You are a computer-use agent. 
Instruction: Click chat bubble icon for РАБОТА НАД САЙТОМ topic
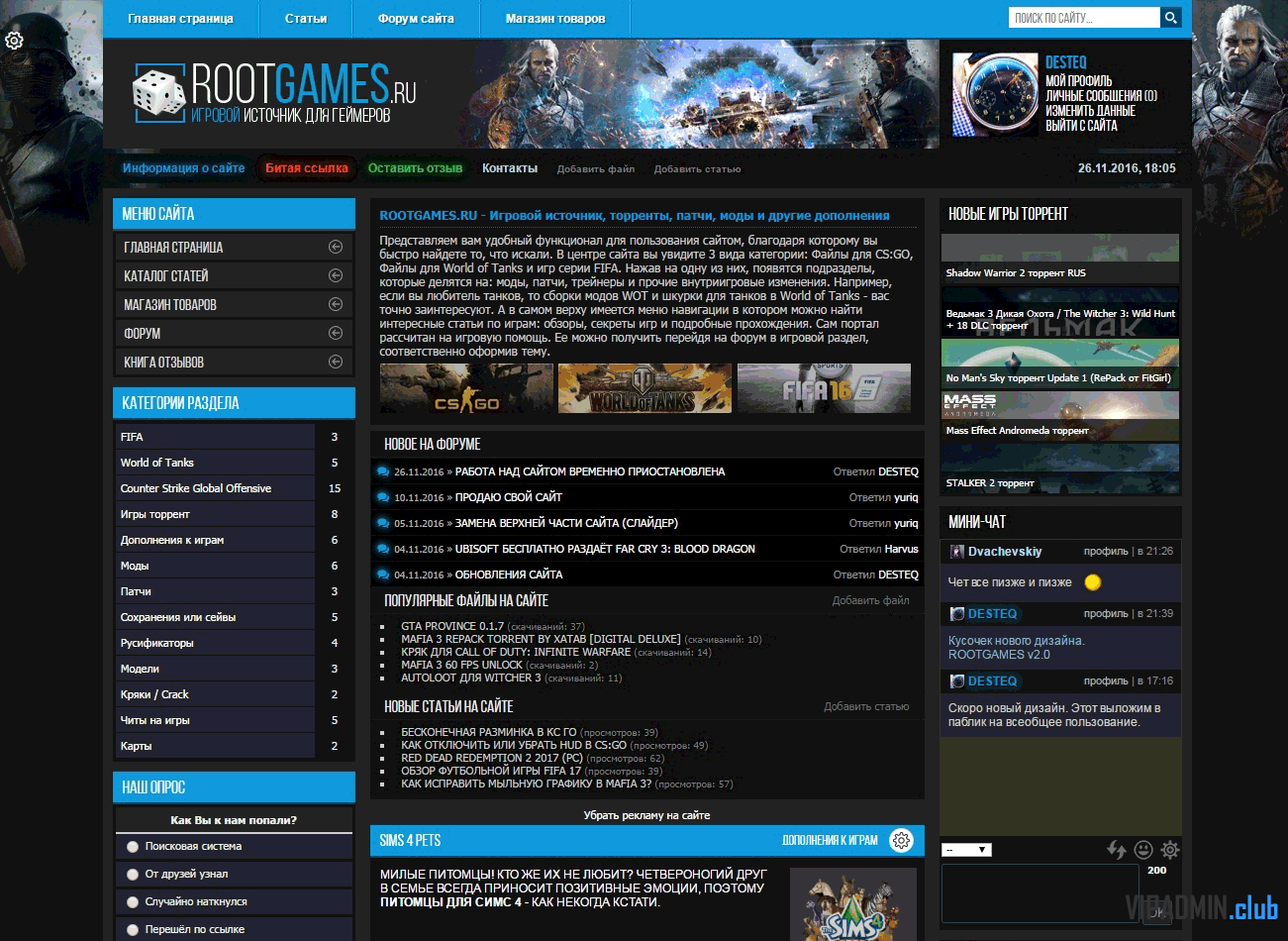pyautogui.click(x=383, y=471)
